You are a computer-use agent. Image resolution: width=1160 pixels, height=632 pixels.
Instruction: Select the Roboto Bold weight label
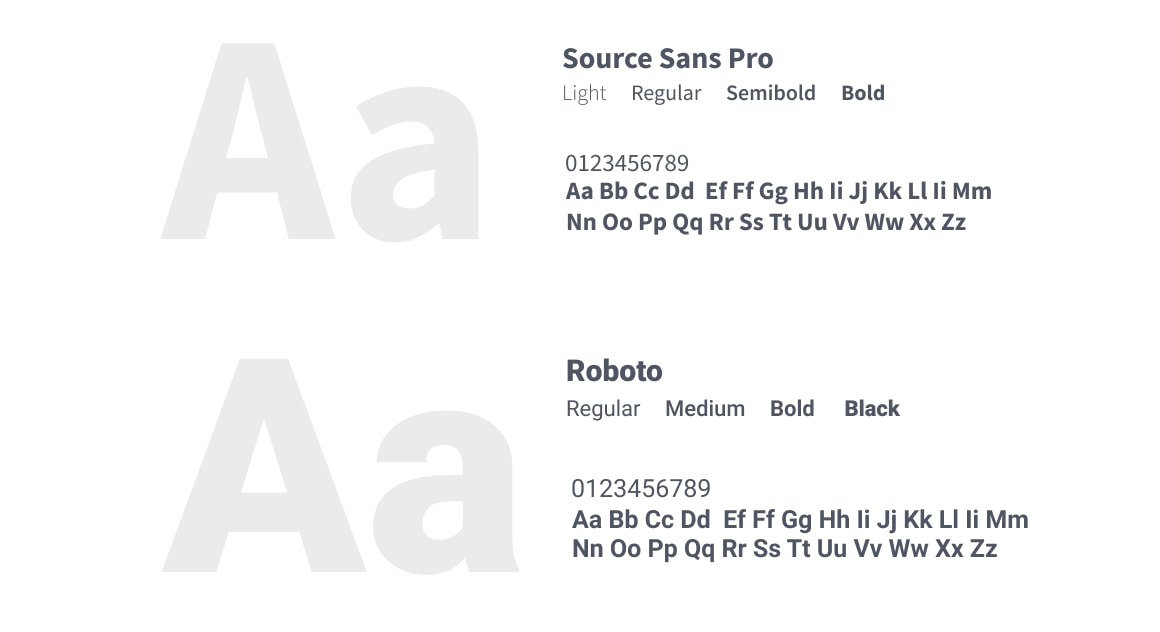tap(792, 409)
